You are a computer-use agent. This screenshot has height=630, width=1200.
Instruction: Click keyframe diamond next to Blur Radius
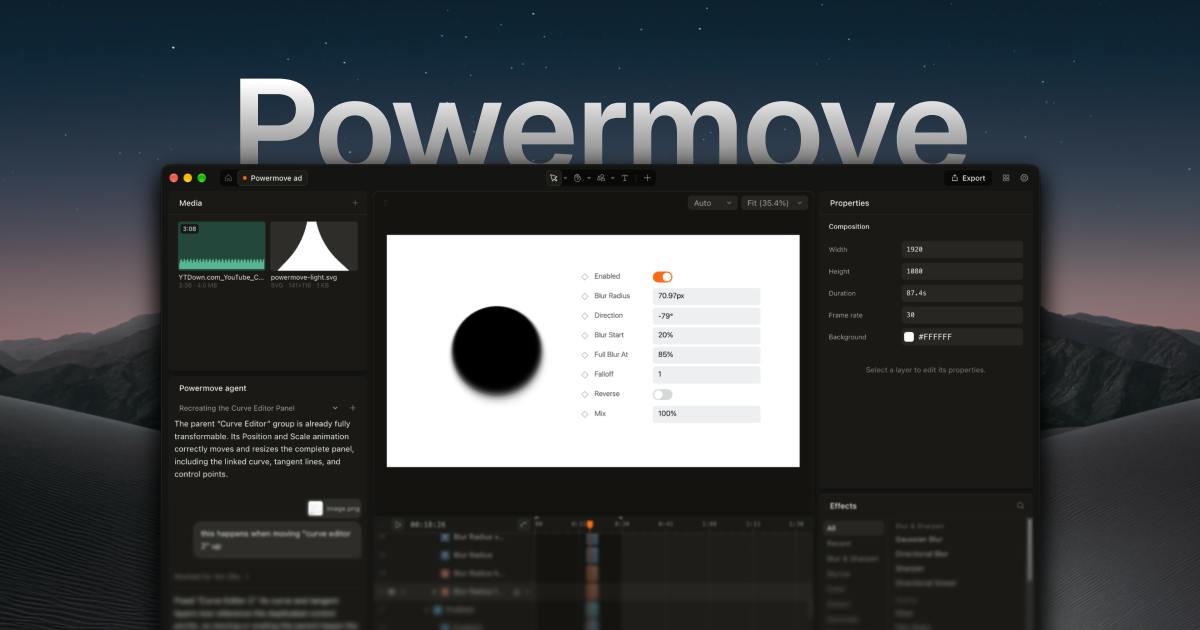[585, 296]
